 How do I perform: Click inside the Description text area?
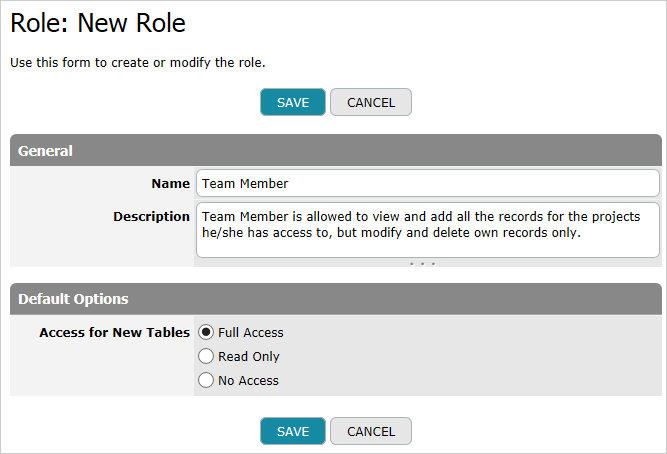click(x=428, y=230)
